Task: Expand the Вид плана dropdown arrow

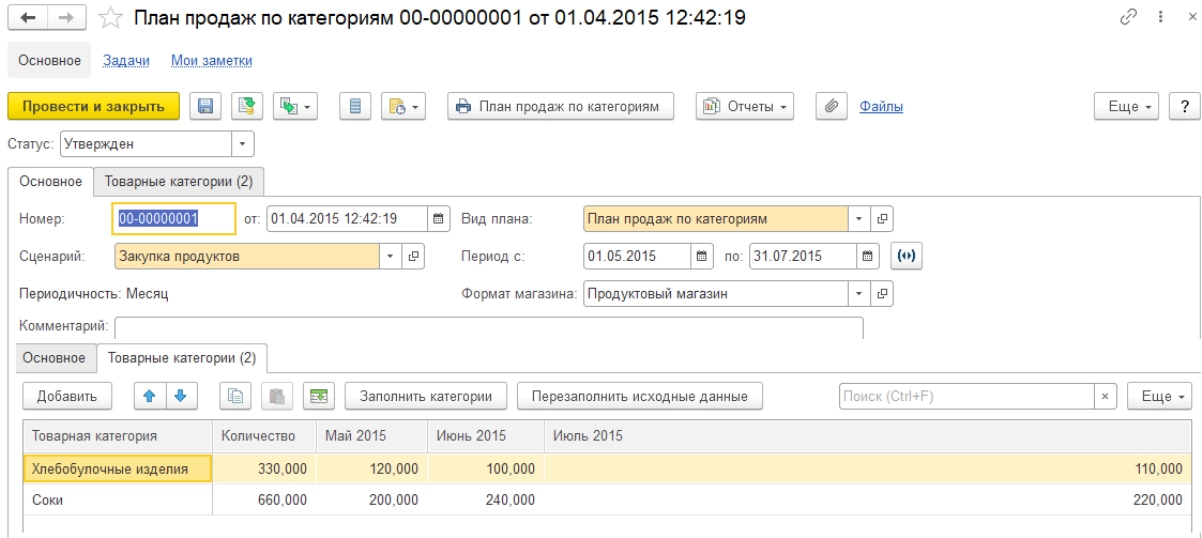Action: point(861,219)
